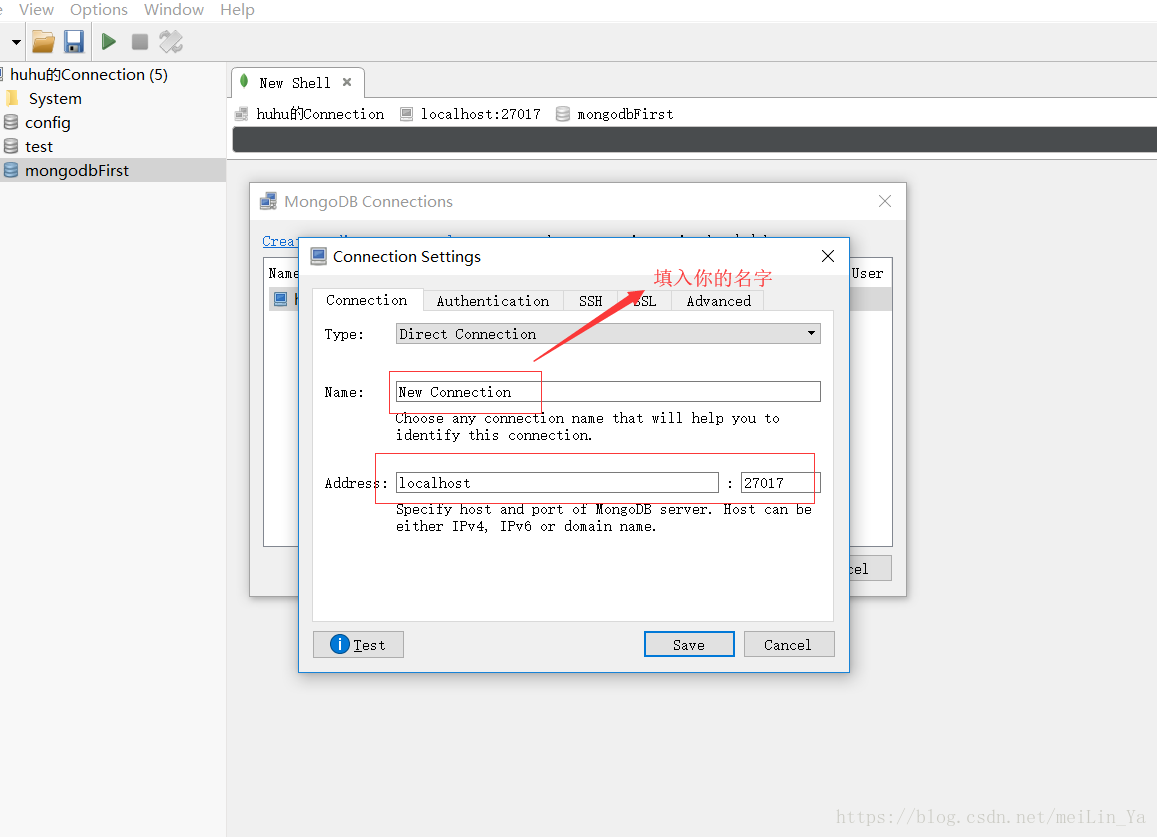The height and width of the screenshot is (837, 1157).
Task: Click the database icon beside mongodbFirst header
Action: pyautogui.click(x=563, y=114)
